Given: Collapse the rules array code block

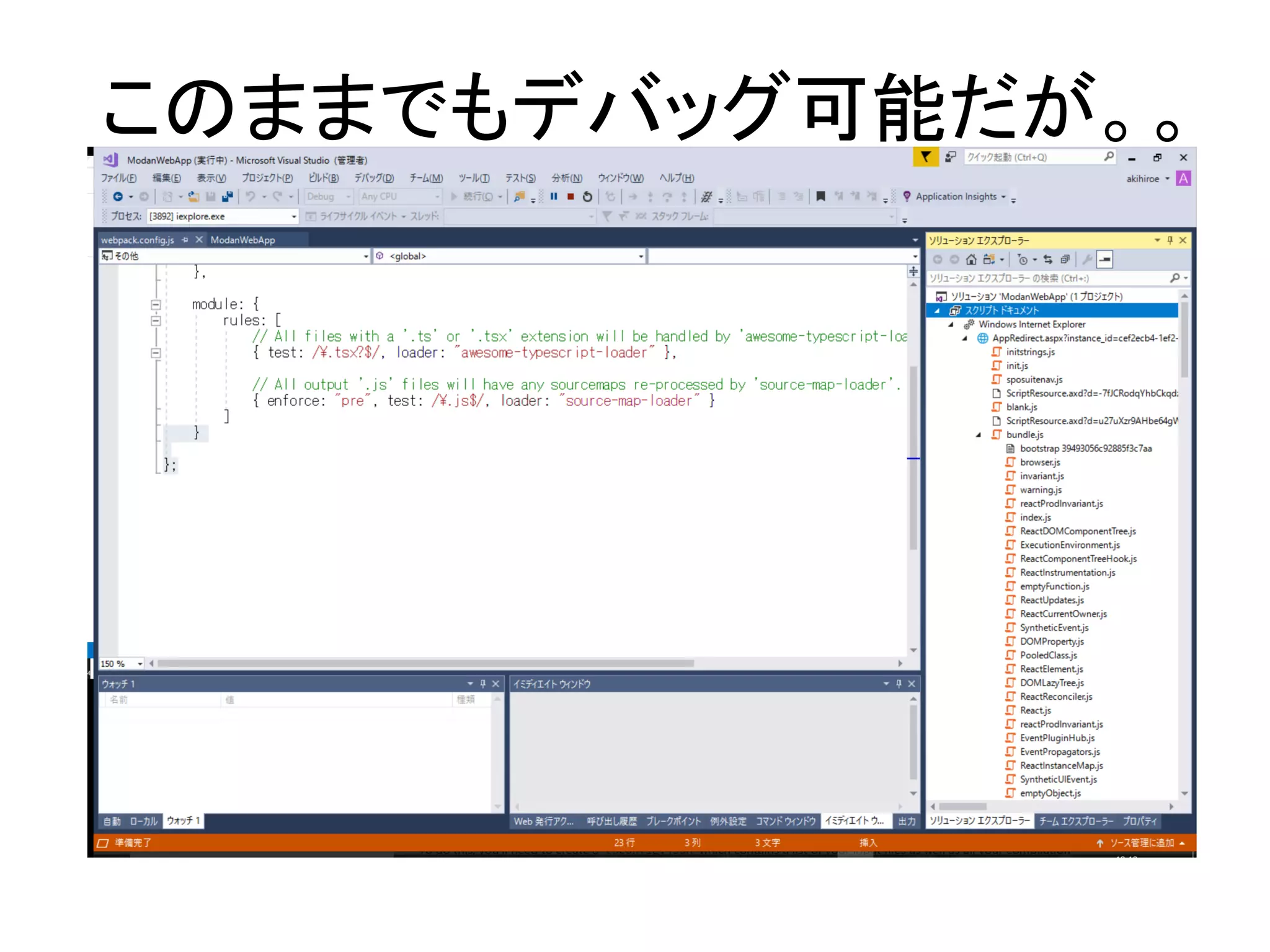Looking at the screenshot, I should point(156,320).
